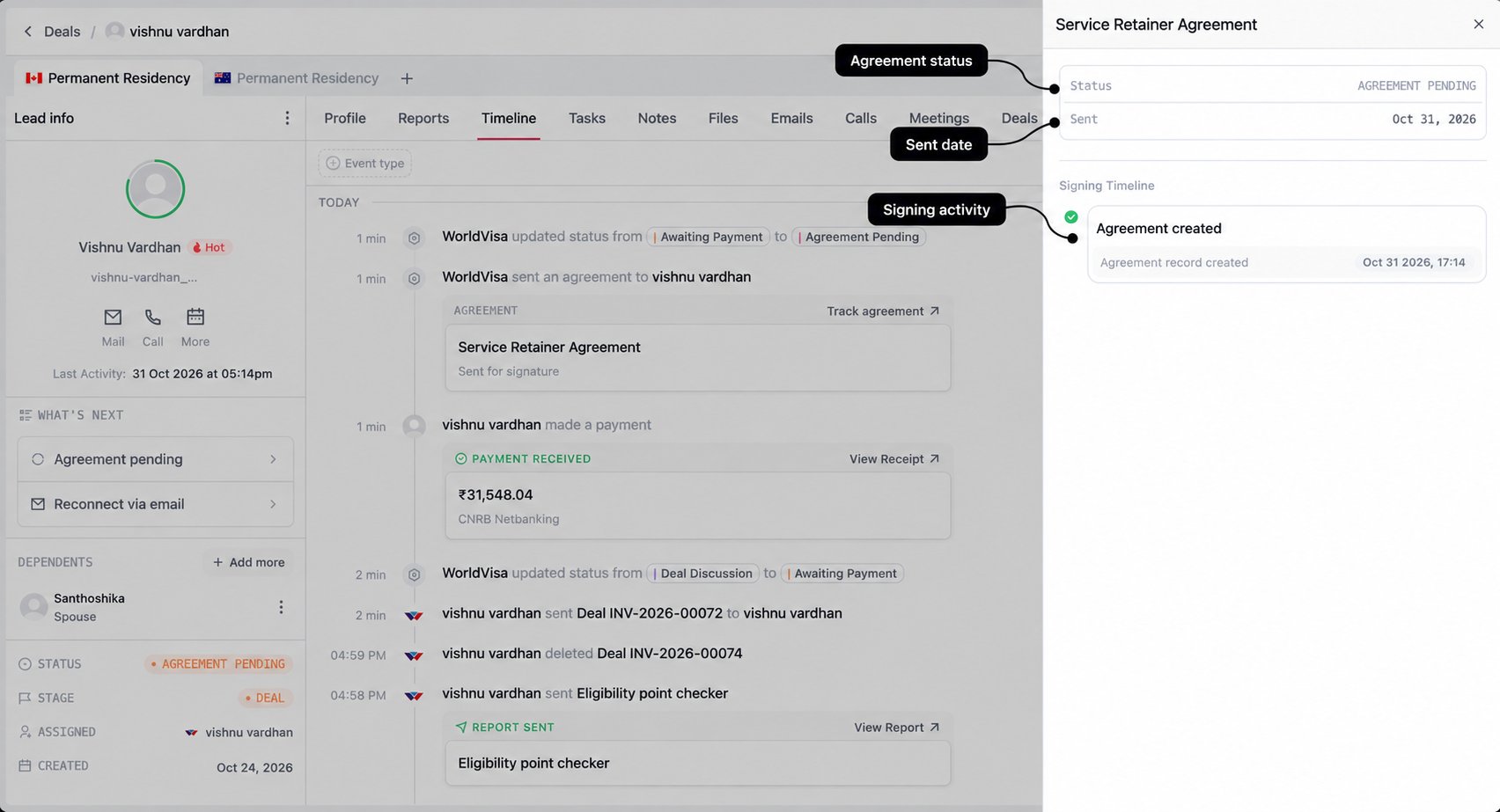Click the Santhoshika Spouse dependent row
Image resolution: width=1500 pixels, height=812 pixels.
click(154, 607)
